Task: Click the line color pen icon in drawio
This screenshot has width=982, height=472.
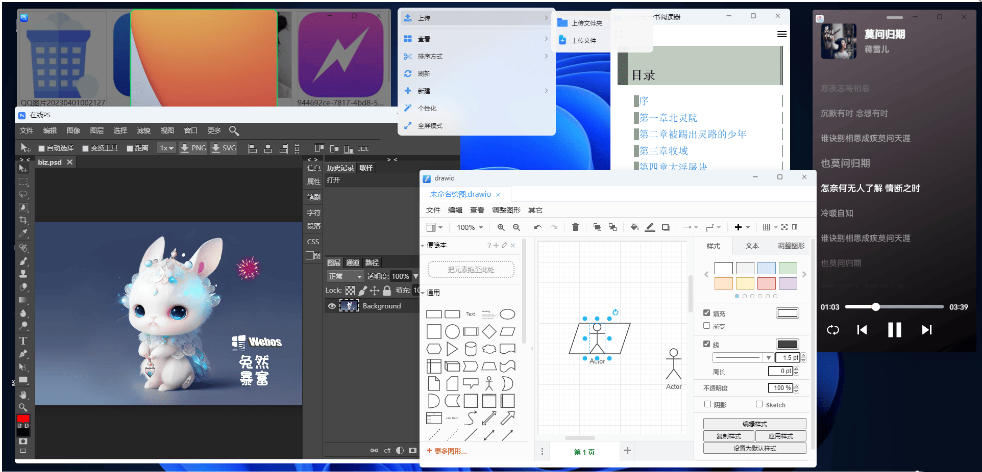Action: click(650, 227)
